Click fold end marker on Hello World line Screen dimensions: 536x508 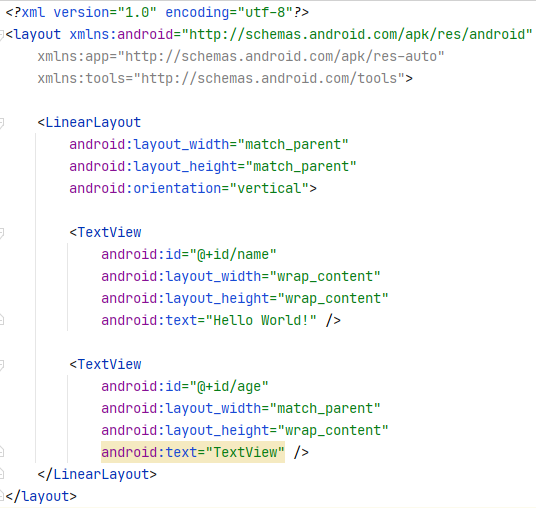tap(1, 320)
